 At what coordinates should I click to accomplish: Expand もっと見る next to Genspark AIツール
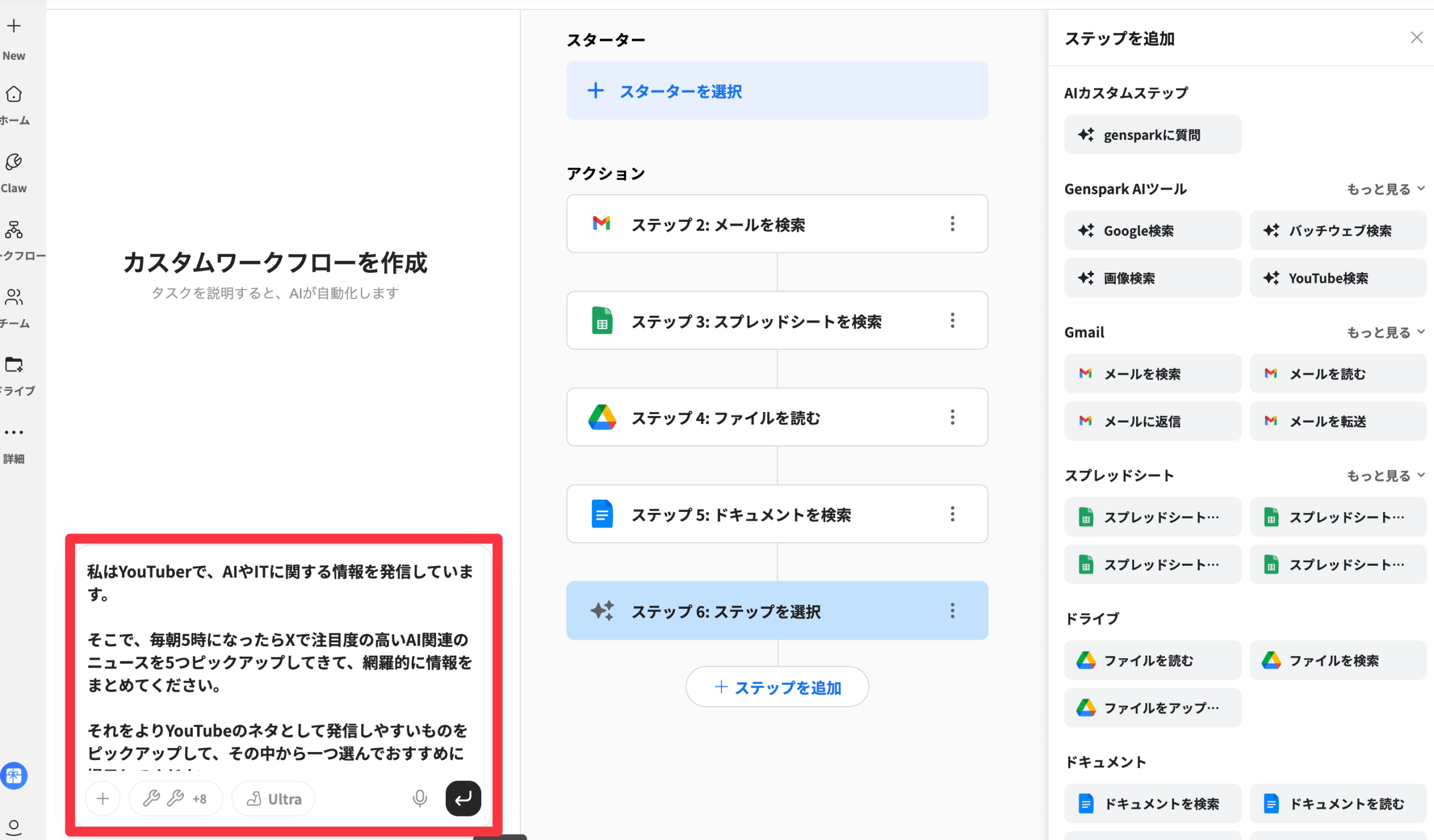(1385, 189)
